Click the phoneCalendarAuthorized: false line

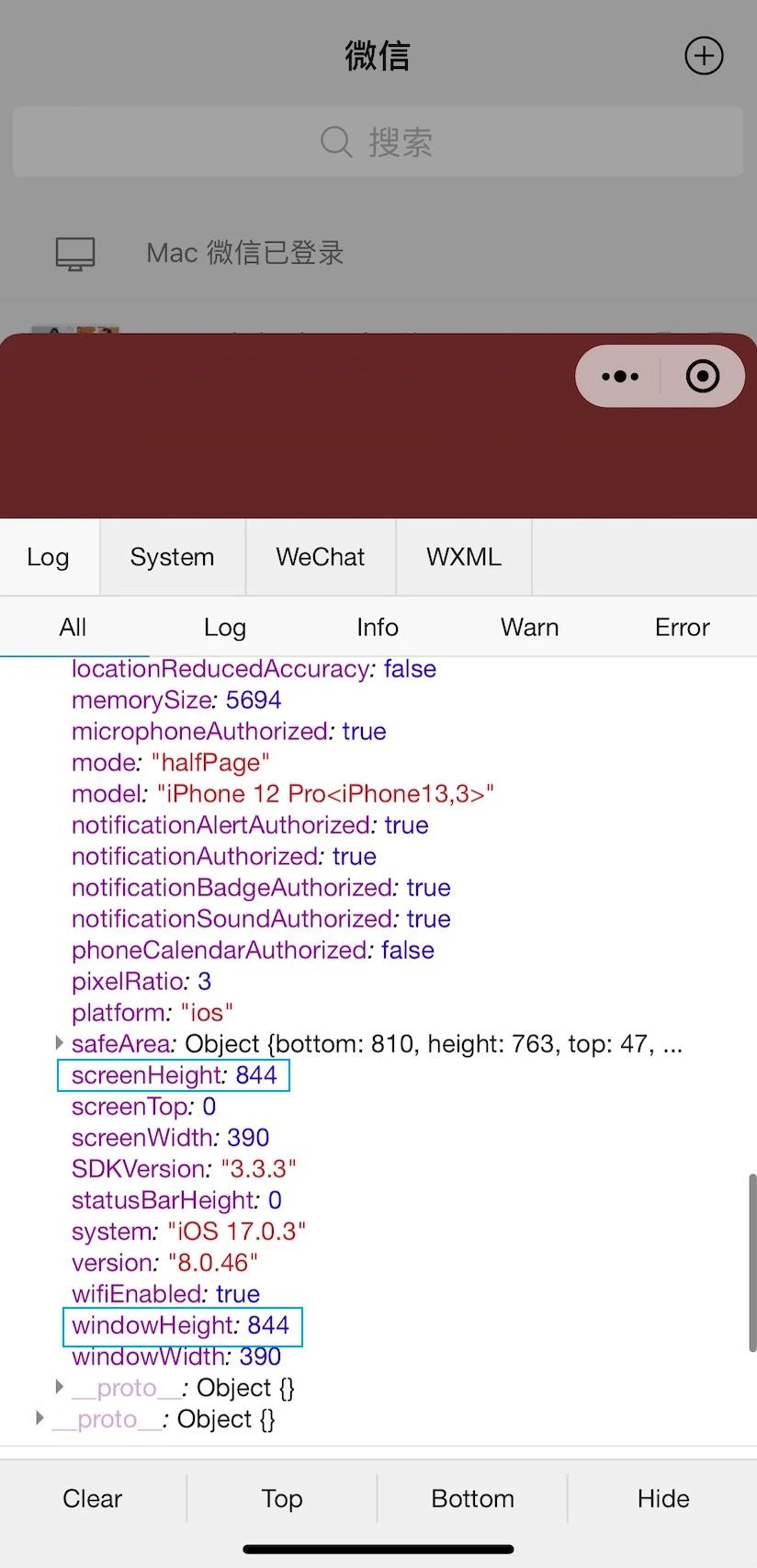253,950
